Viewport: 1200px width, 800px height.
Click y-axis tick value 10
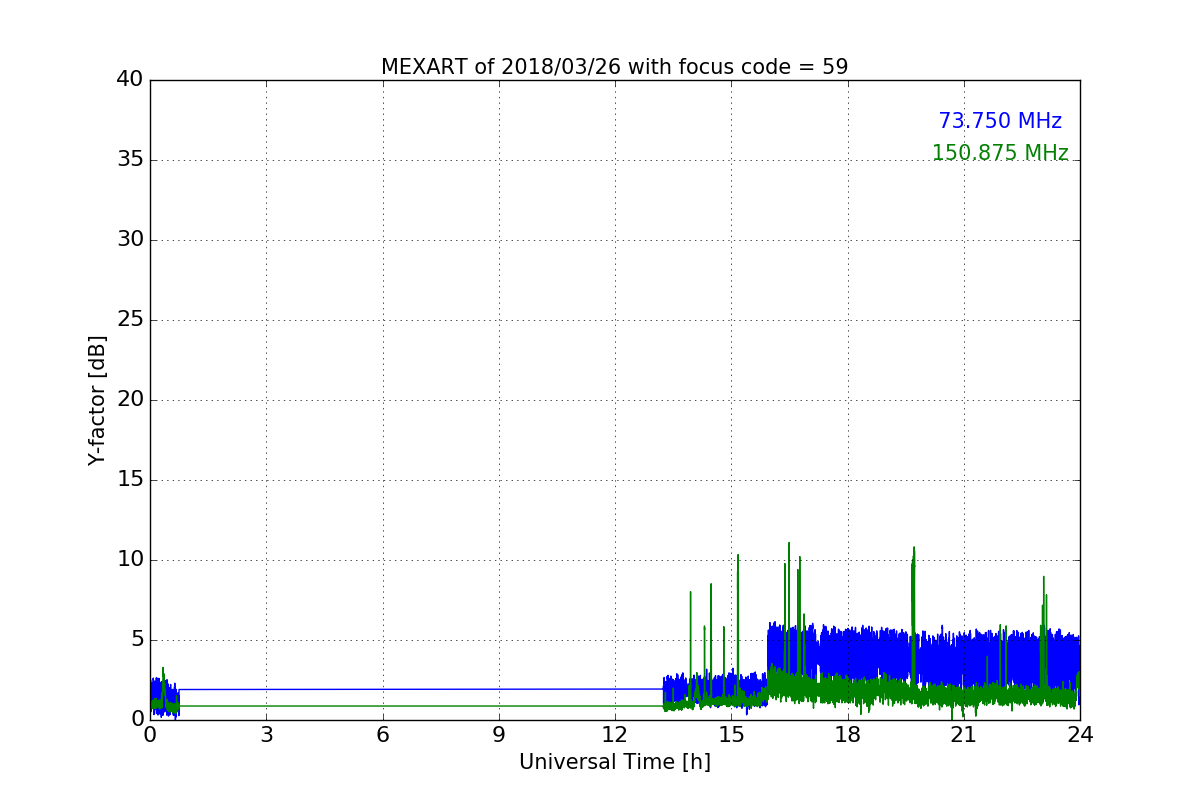130,560
